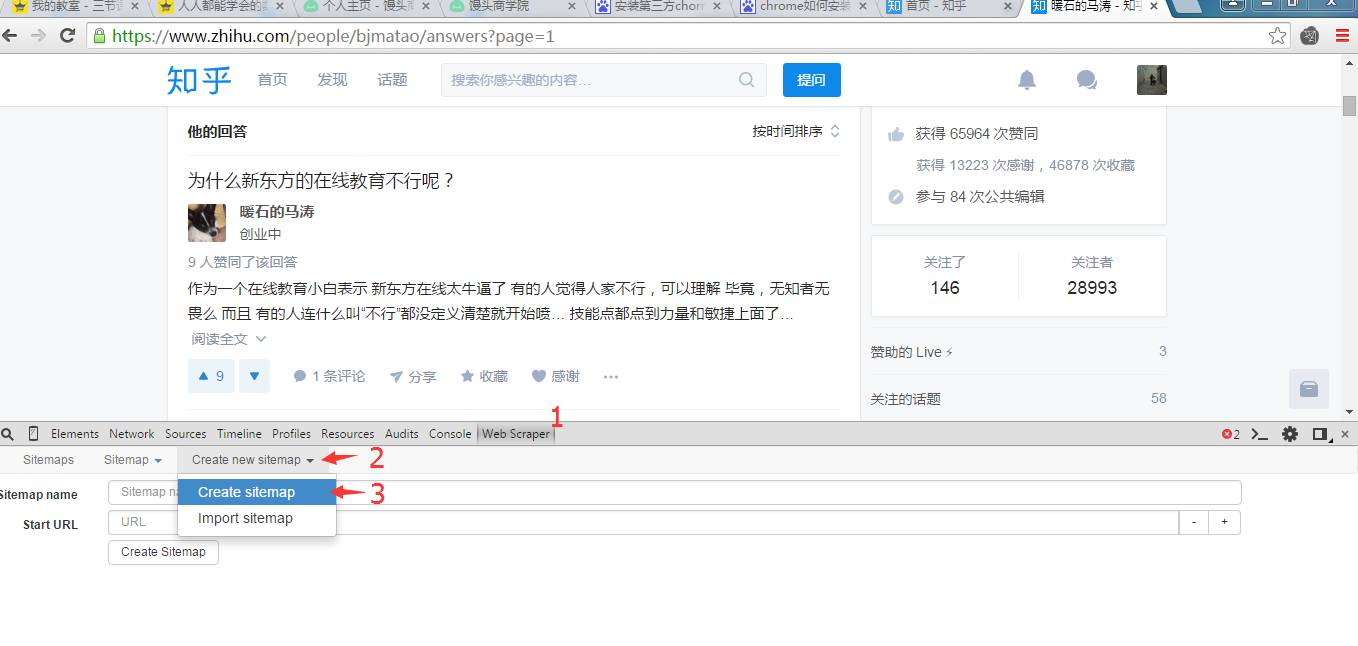This screenshot has width=1358, height=646.
Task: Click the 关注者 28993 follower count
Action: point(1092,276)
